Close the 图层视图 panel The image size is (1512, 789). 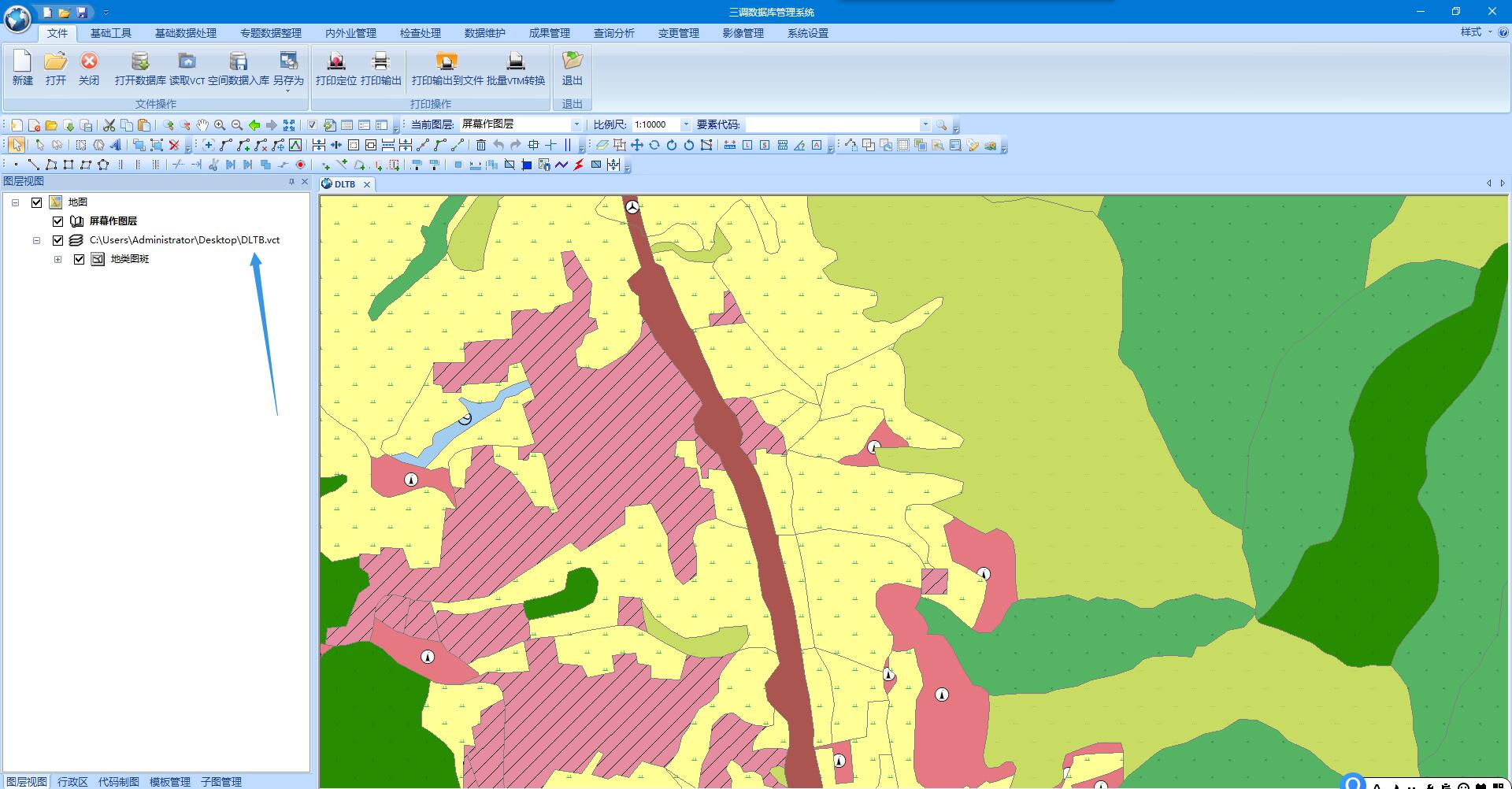tap(305, 182)
